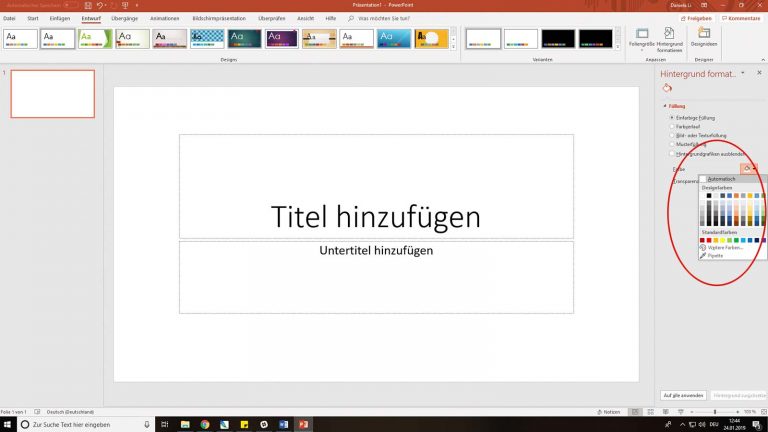
Task: Enable Hintergrundgrafiken ausblenden checkbox
Action: (x=673, y=154)
